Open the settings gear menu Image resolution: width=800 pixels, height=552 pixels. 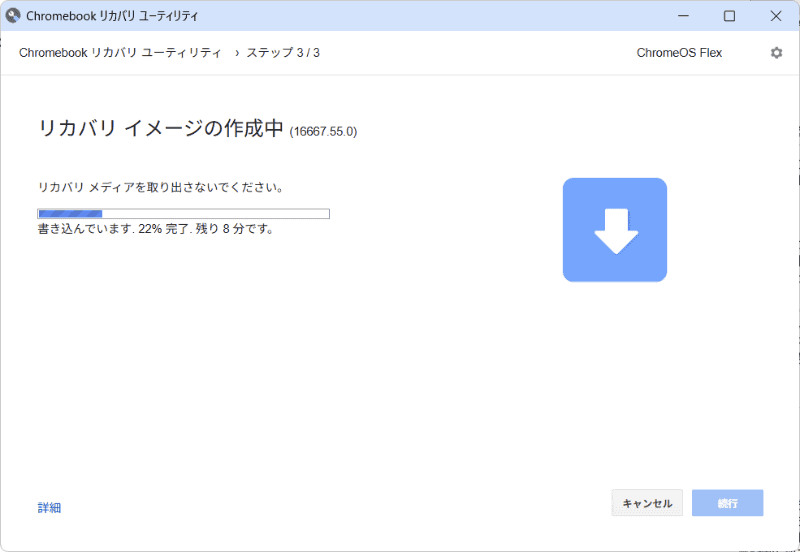[776, 53]
